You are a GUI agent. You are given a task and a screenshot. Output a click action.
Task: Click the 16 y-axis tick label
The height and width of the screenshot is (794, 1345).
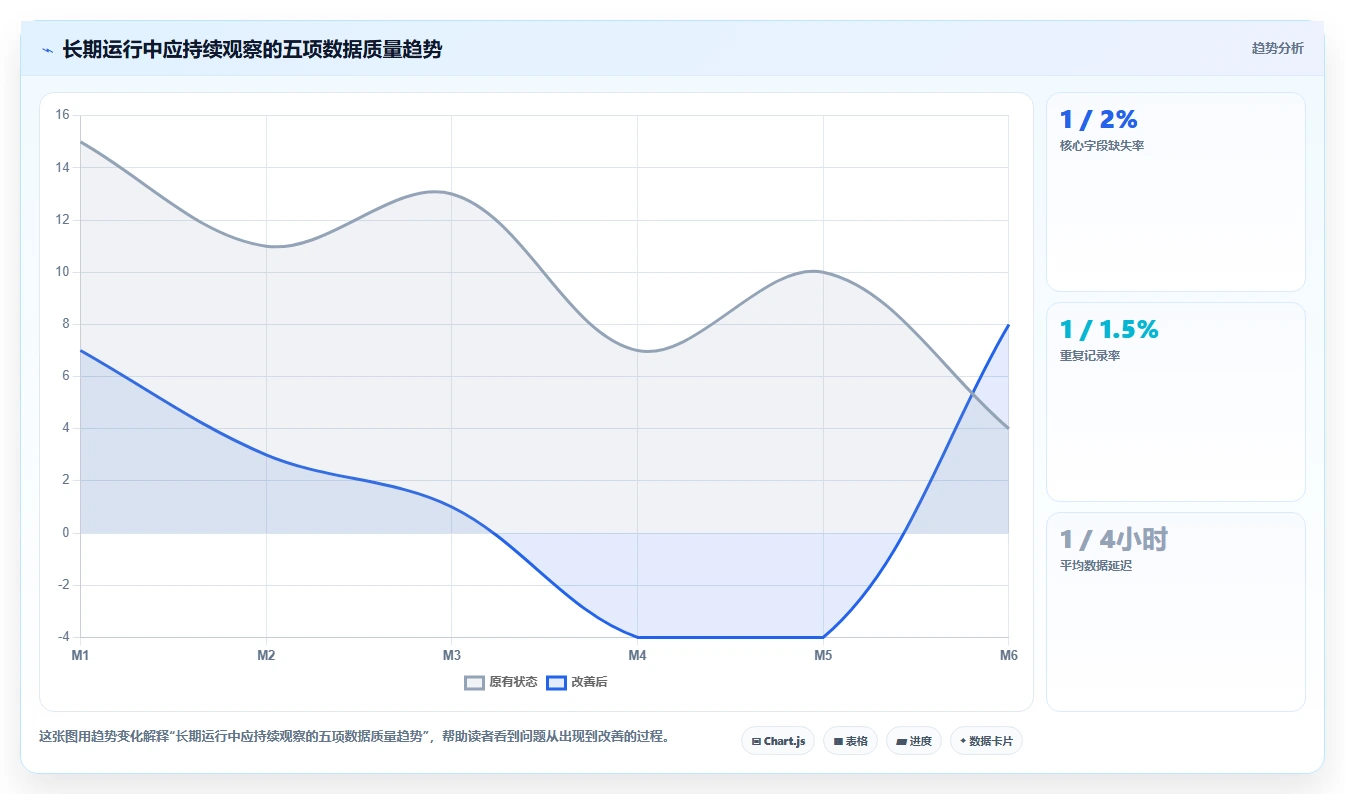coord(62,115)
